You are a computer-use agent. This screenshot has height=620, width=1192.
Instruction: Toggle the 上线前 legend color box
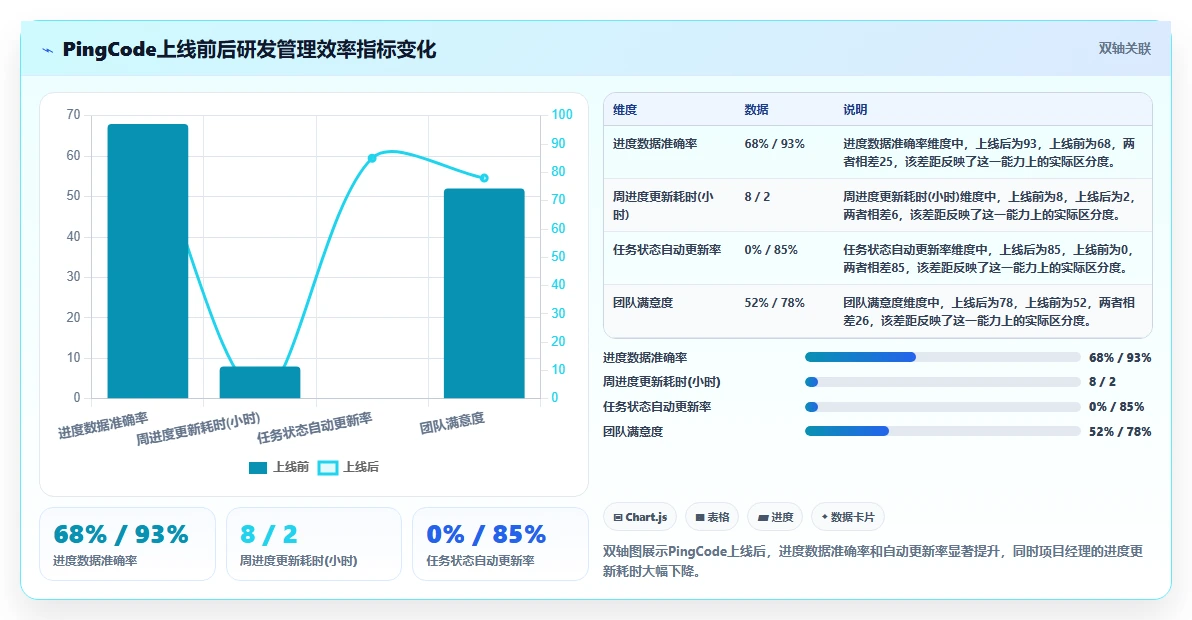(258, 467)
